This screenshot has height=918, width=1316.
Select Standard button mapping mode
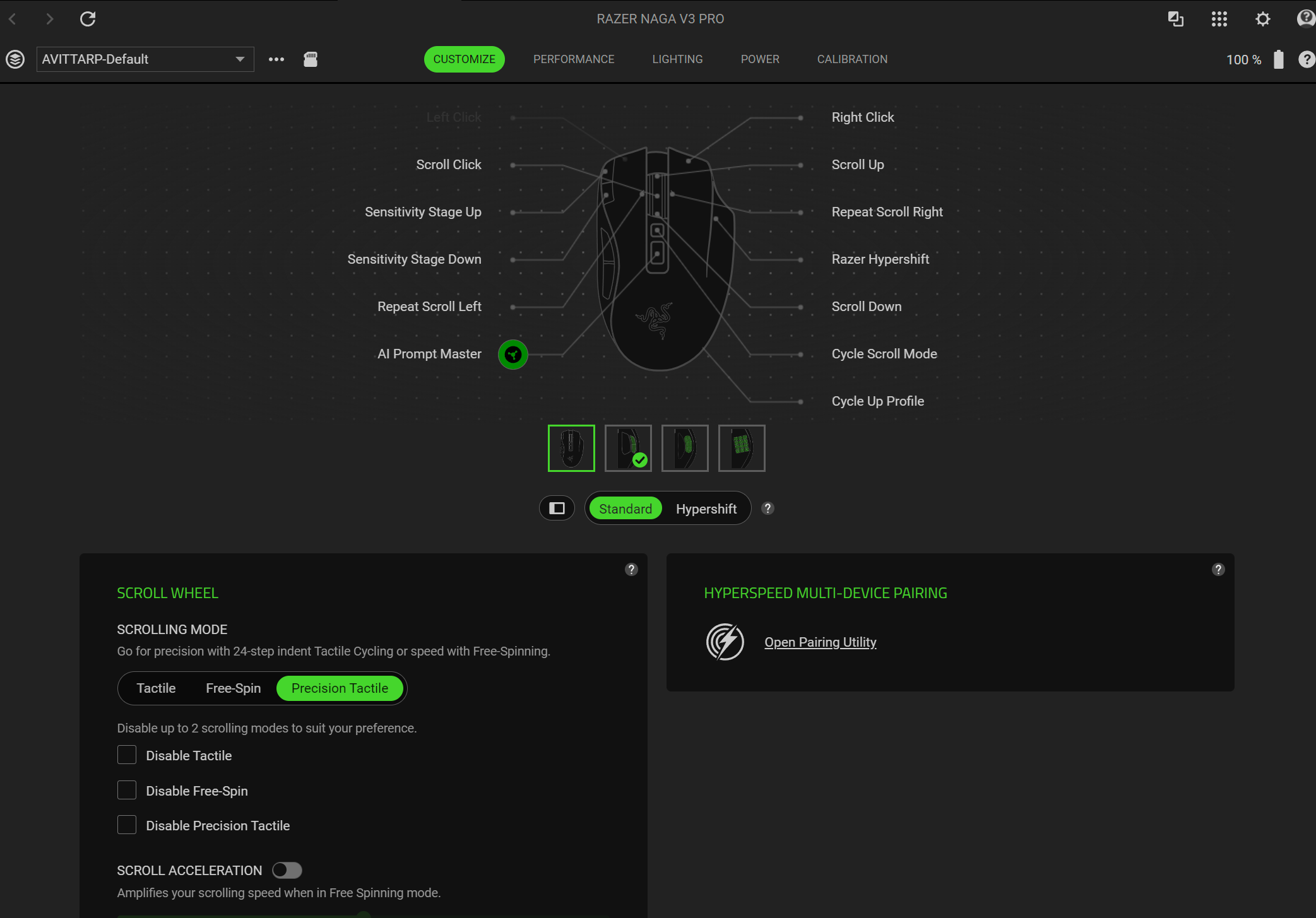coord(625,509)
